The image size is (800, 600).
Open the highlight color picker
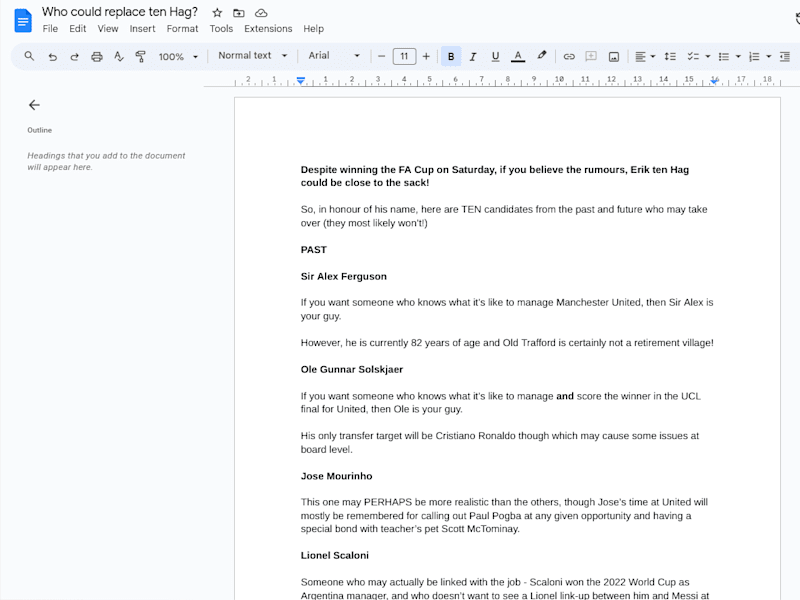[x=541, y=56]
